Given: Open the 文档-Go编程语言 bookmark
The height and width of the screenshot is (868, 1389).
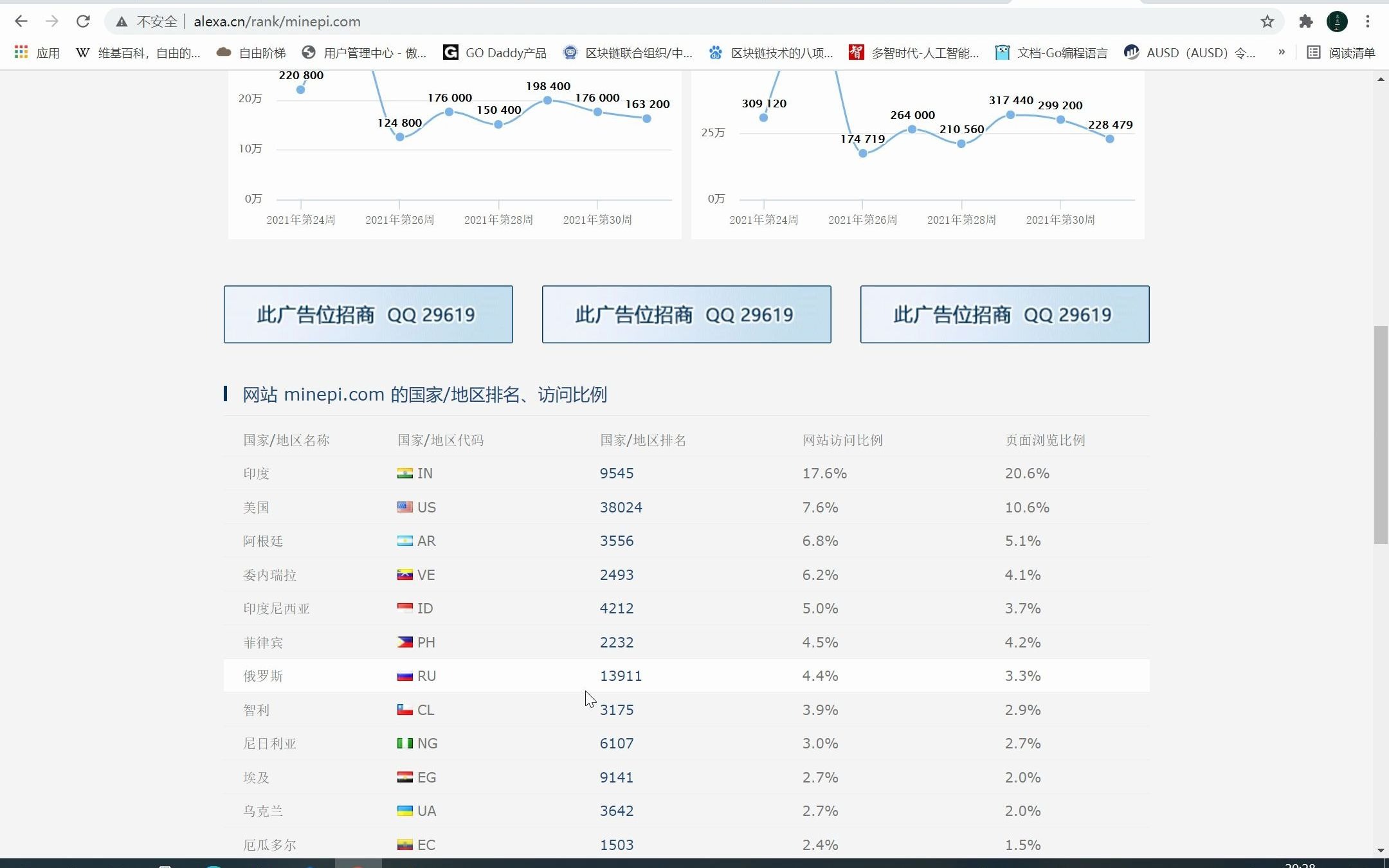Looking at the screenshot, I should point(1051,53).
